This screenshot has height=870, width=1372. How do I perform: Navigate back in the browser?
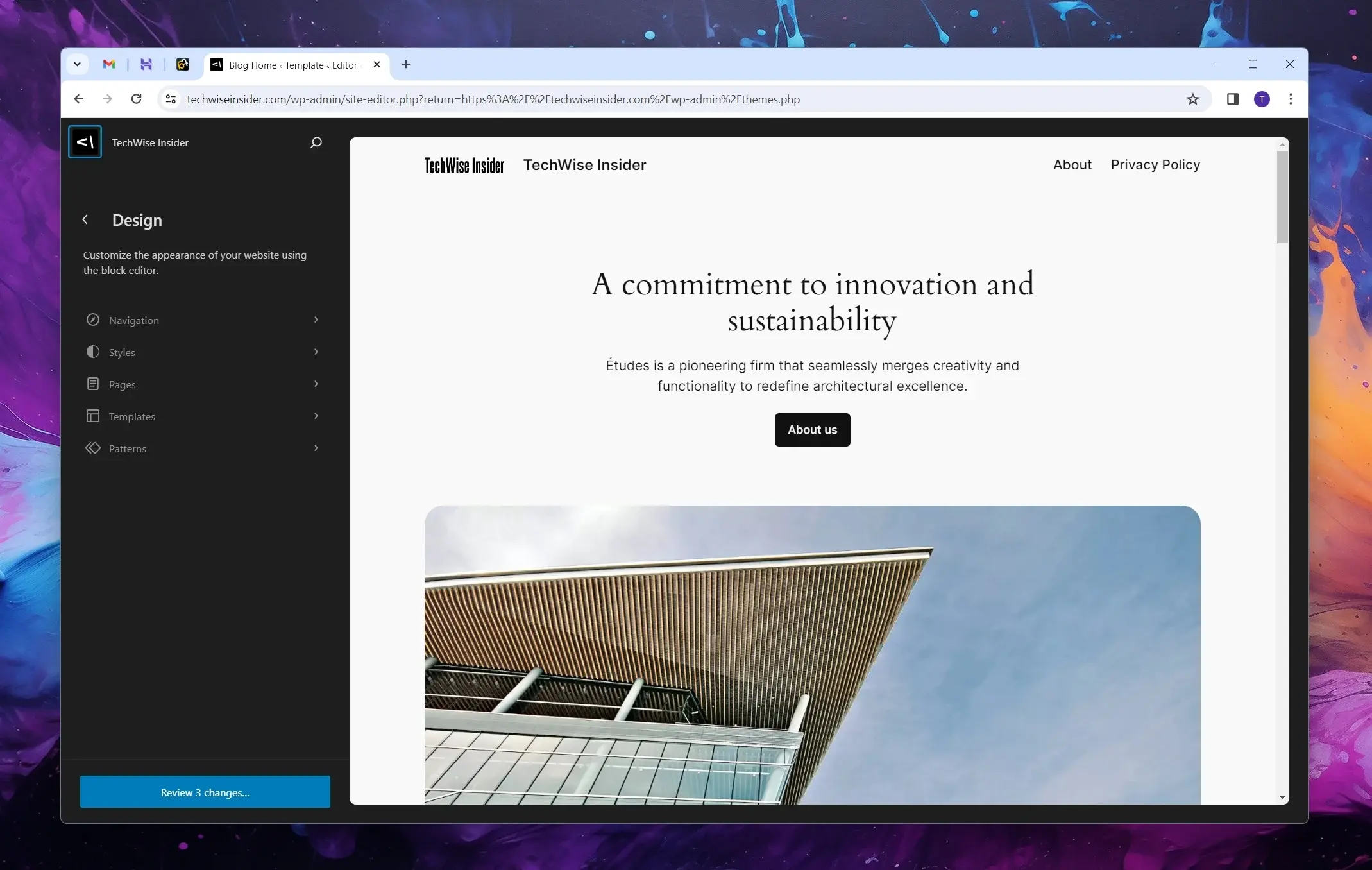coord(78,99)
